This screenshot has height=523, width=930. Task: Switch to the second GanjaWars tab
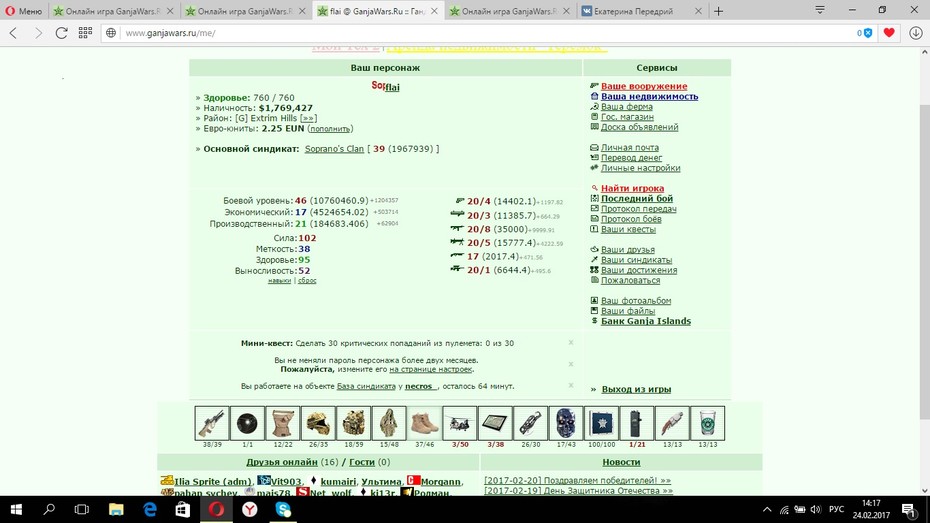(x=245, y=11)
